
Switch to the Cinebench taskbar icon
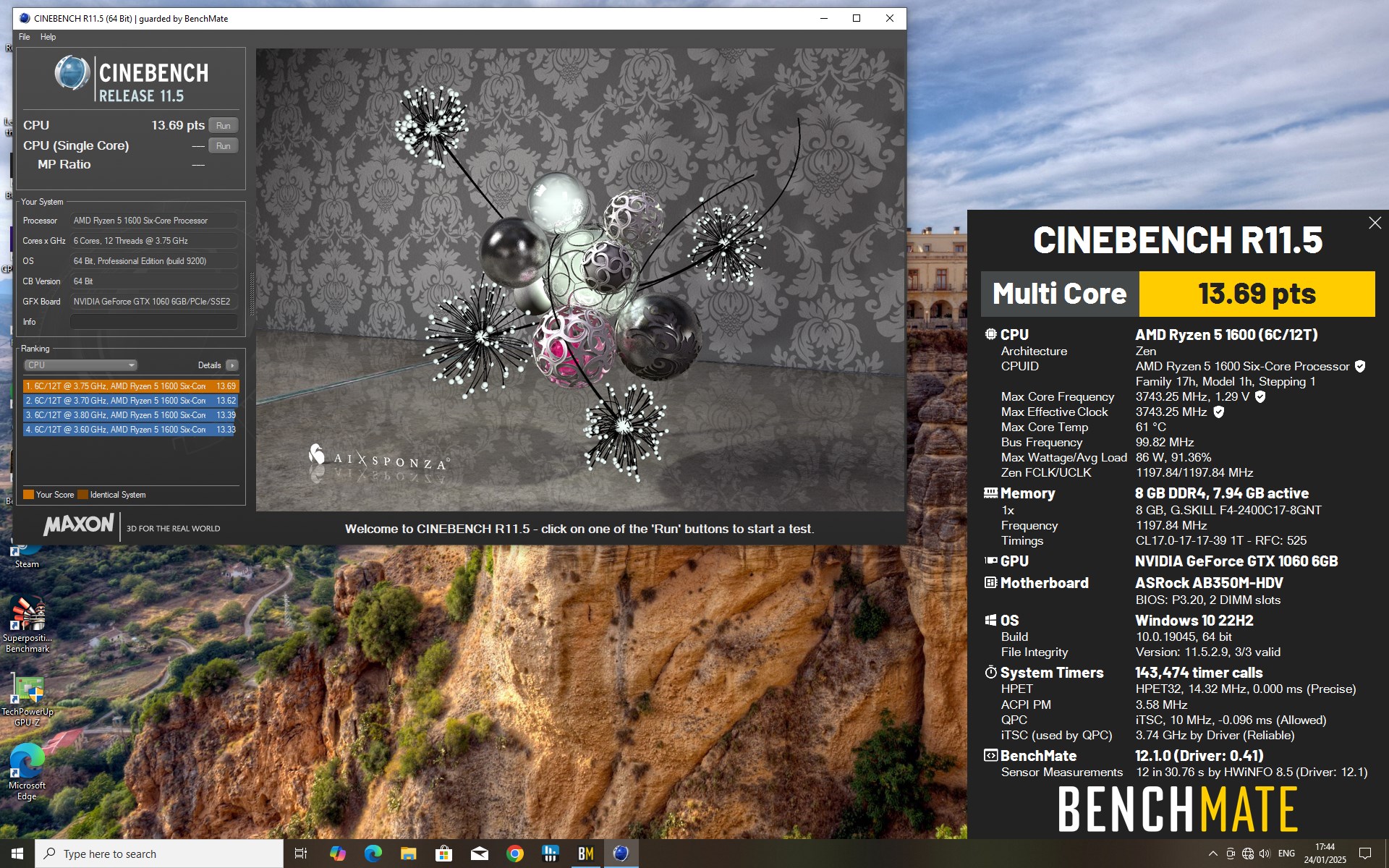(621, 854)
